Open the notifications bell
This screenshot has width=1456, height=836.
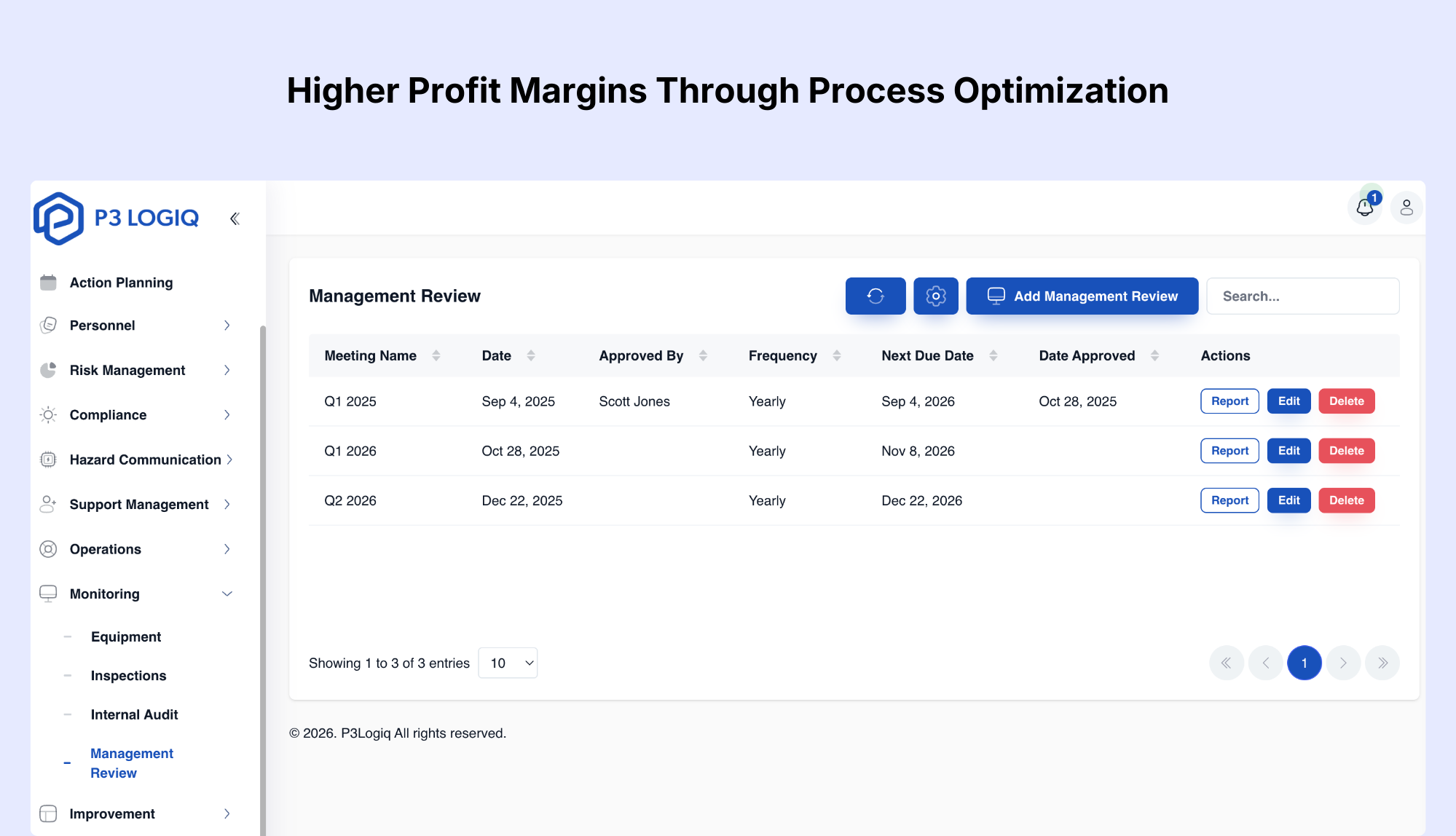click(1365, 208)
